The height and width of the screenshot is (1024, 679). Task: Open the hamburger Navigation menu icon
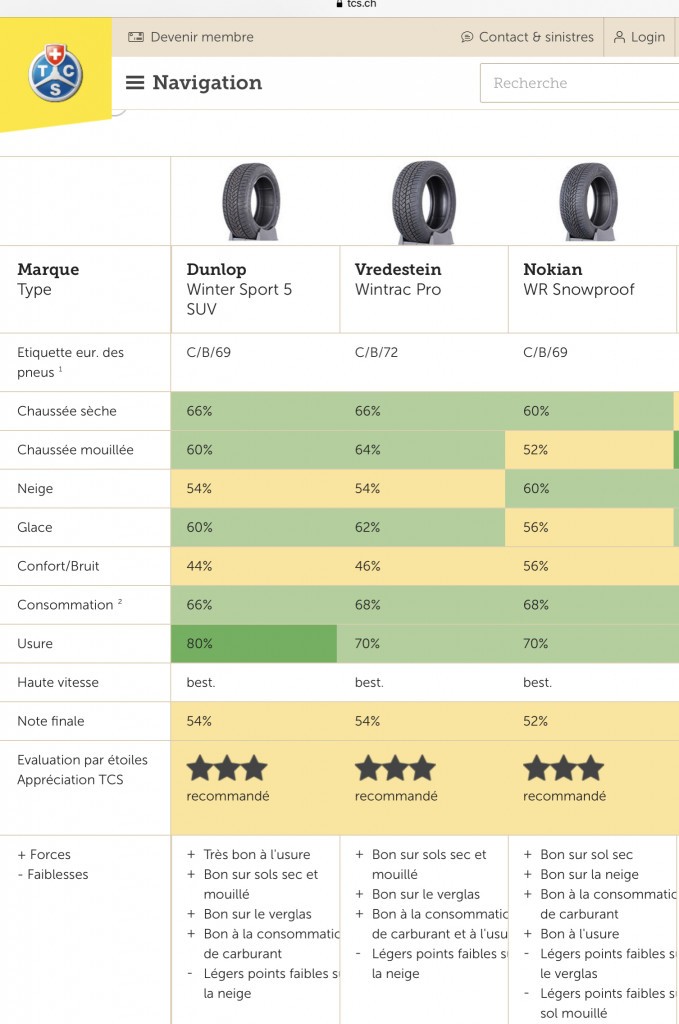(x=134, y=83)
